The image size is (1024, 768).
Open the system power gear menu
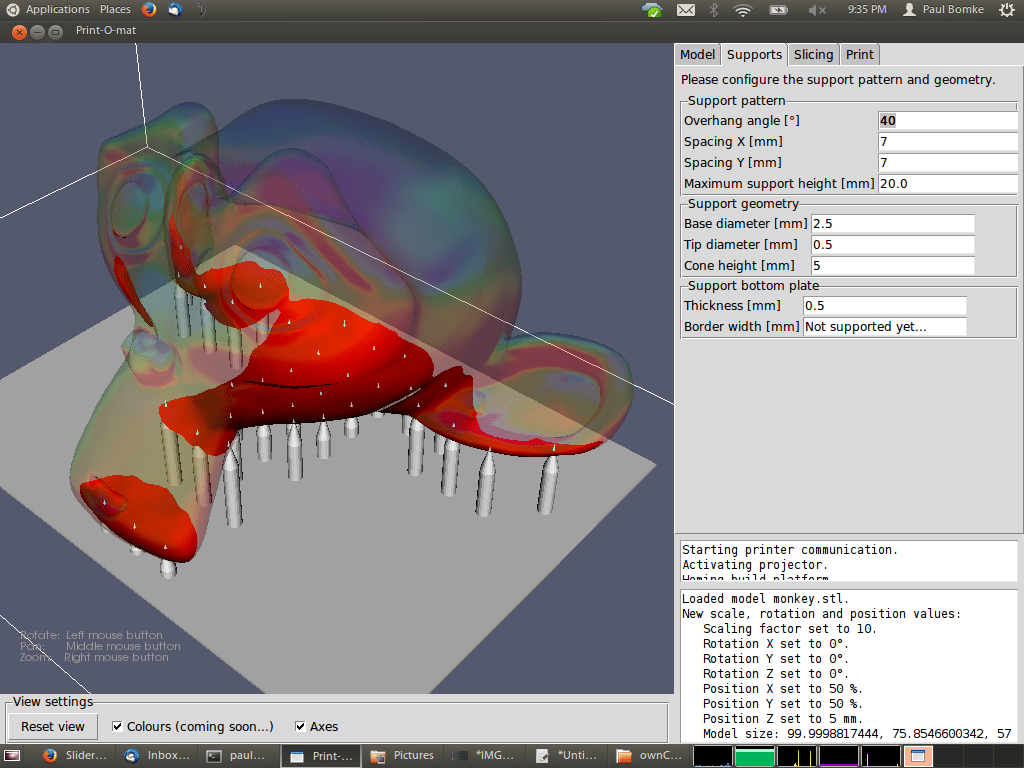[x=1006, y=10]
